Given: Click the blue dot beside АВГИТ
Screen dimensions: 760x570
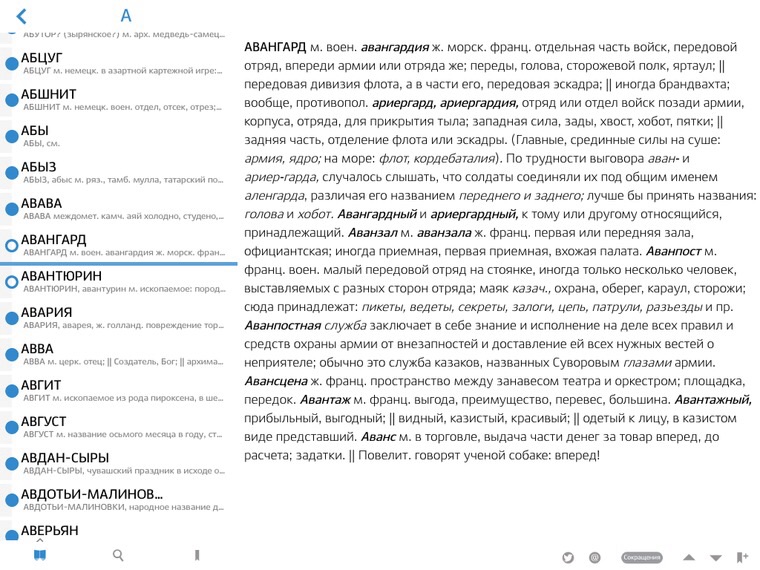Looking at the screenshot, I should (12, 391).
